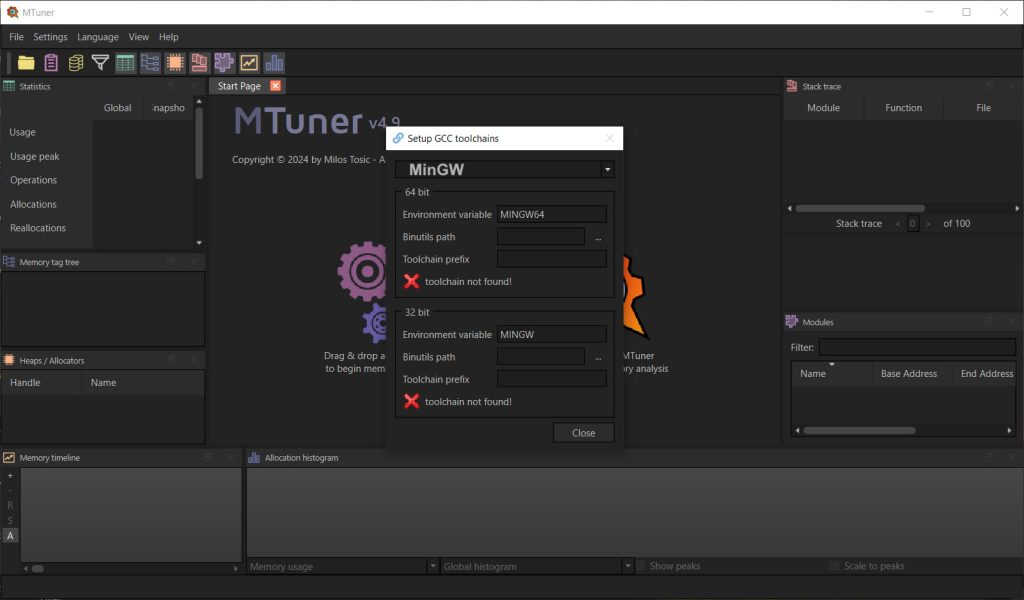Open the Help menu

click(x=168, y=37)
